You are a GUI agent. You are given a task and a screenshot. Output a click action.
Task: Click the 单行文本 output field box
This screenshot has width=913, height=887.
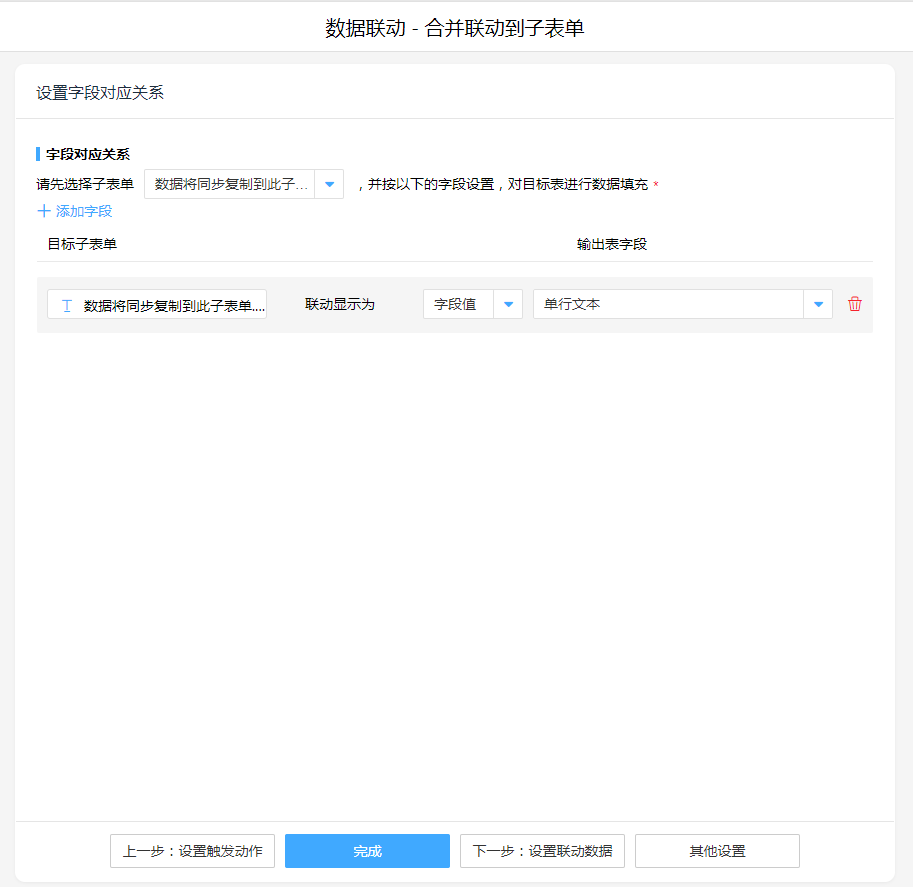[x=668, y=304]
